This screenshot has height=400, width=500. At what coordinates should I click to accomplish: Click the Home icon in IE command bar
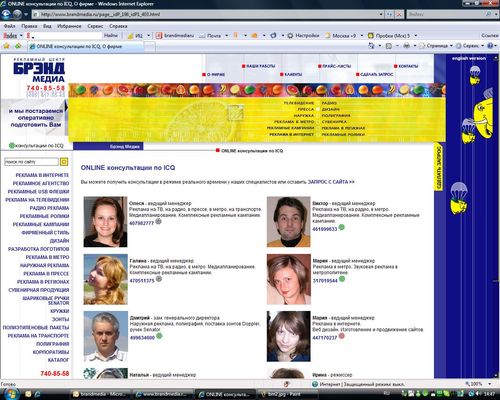pos(371,46)
